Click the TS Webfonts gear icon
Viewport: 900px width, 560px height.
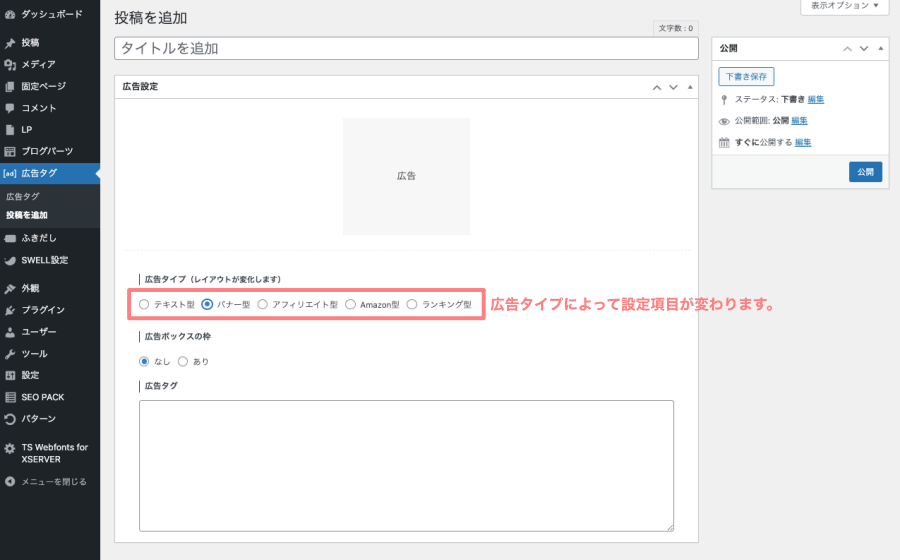(10, 449)
